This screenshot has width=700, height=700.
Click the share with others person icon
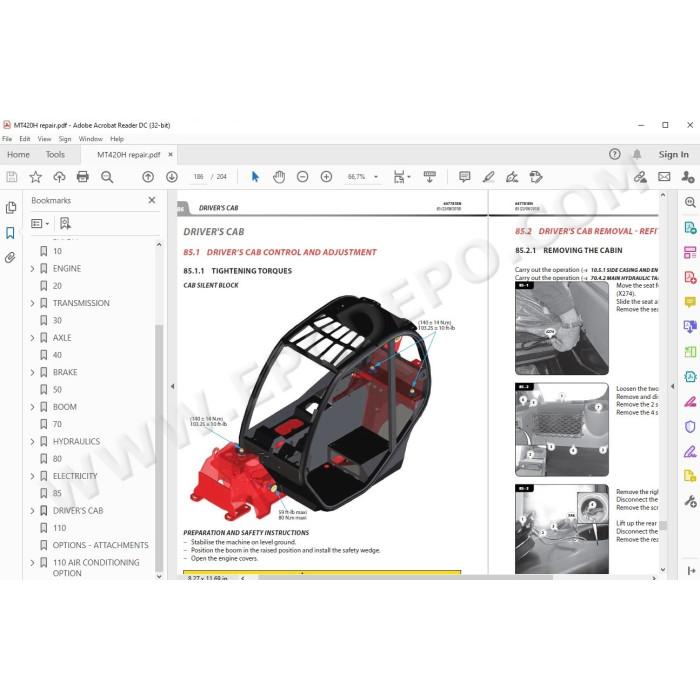[688, 177]
